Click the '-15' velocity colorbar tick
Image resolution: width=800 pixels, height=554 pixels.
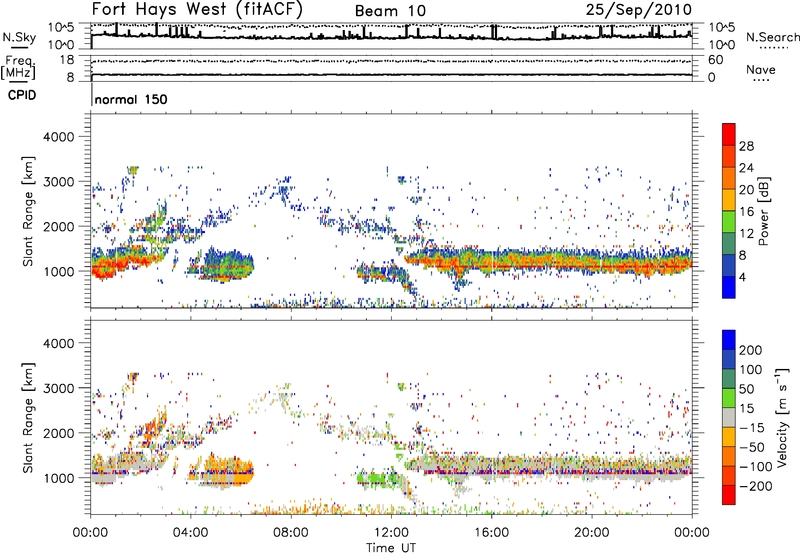[x=751, y=428]
